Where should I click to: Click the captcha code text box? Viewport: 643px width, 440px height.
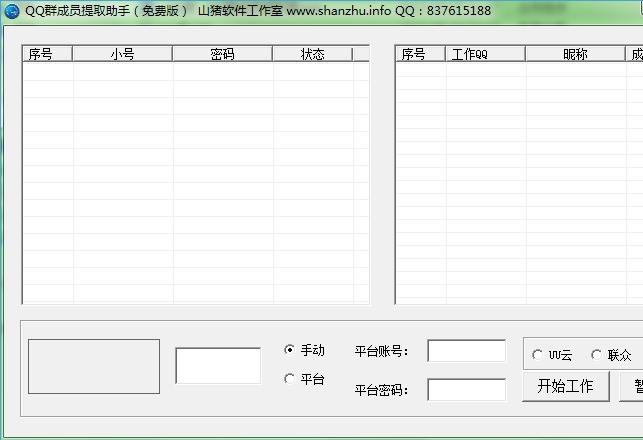(x=218, y=365)
